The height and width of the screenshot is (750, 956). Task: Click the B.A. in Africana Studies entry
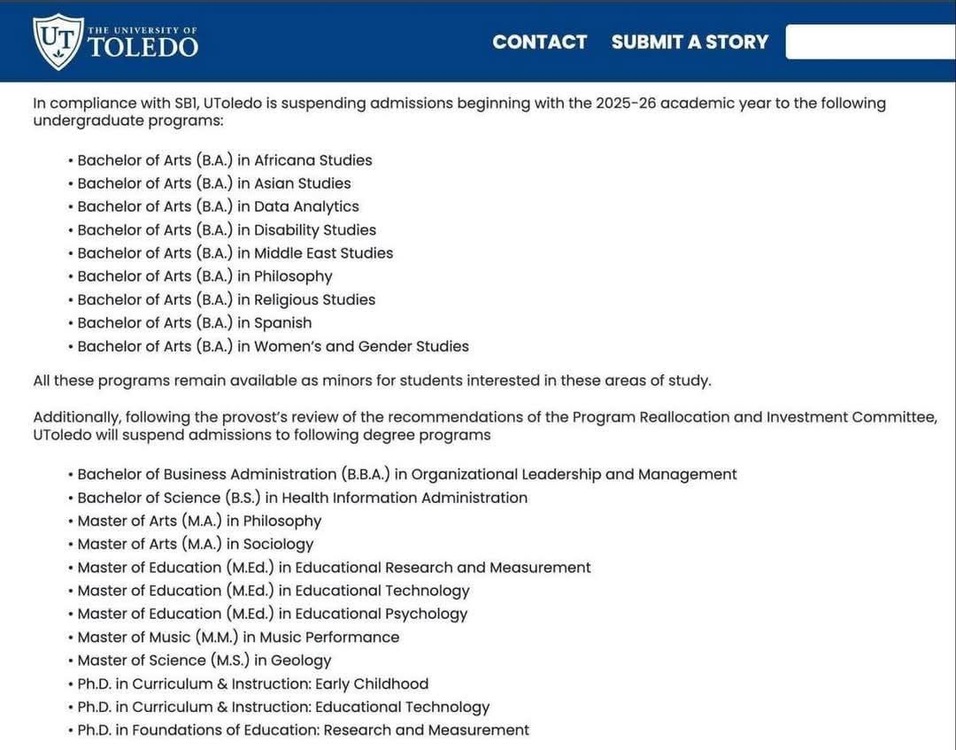click(224, 160)
